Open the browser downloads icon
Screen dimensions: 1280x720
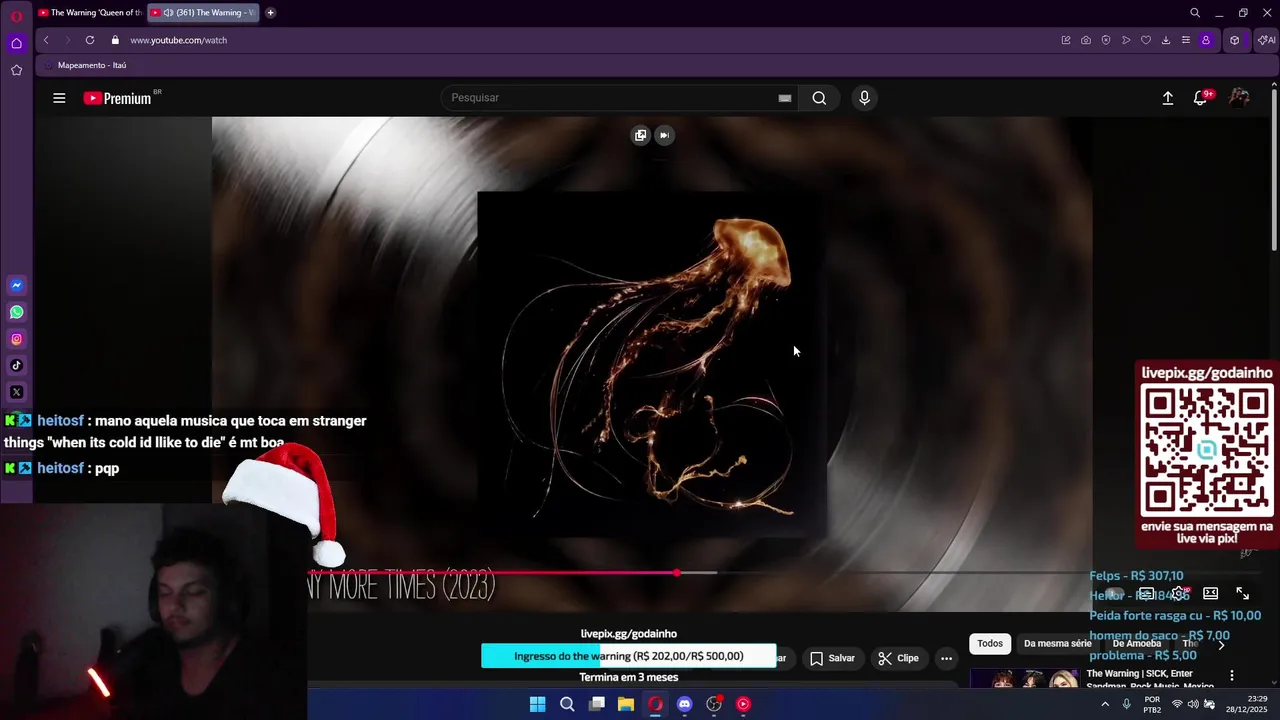click(1166, 40)
